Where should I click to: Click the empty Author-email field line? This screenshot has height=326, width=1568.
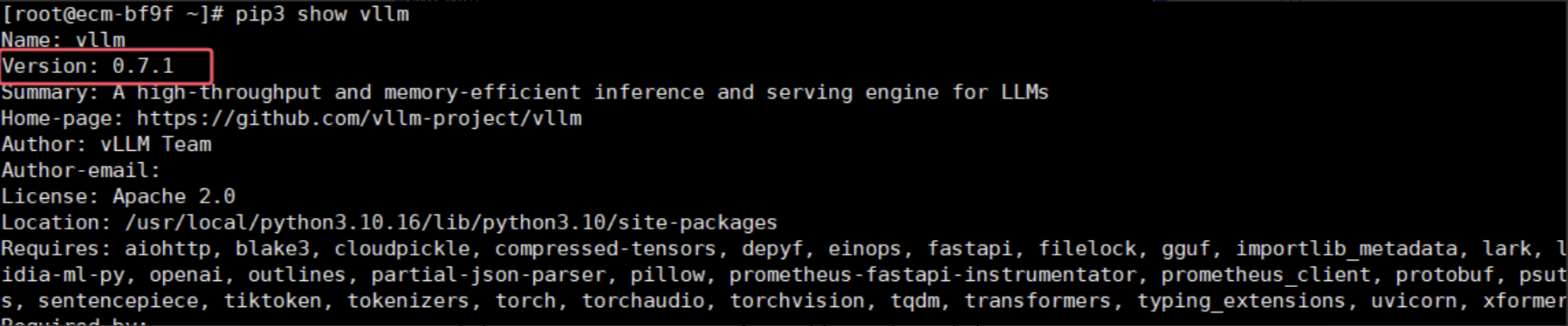(x=81, y=171)
